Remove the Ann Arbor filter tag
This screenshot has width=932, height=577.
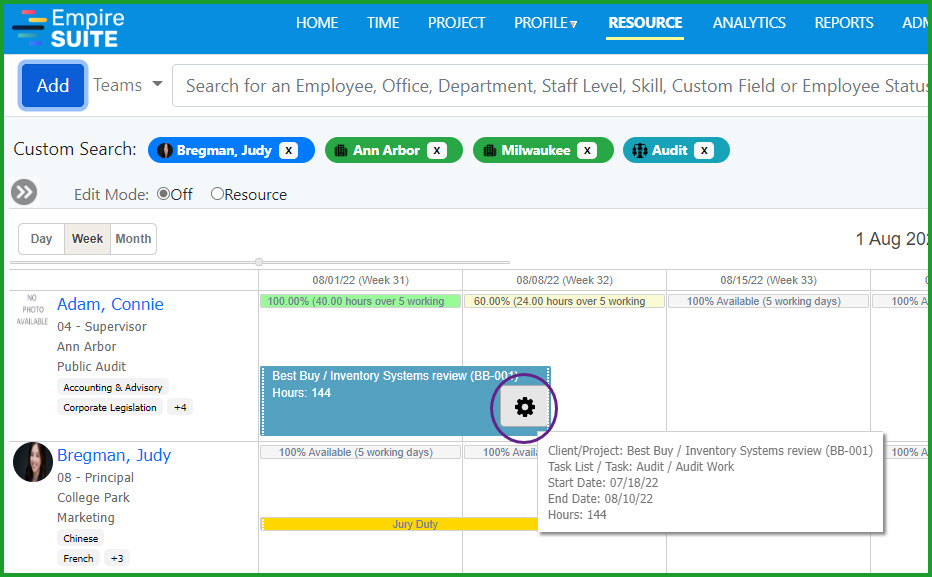437,150
